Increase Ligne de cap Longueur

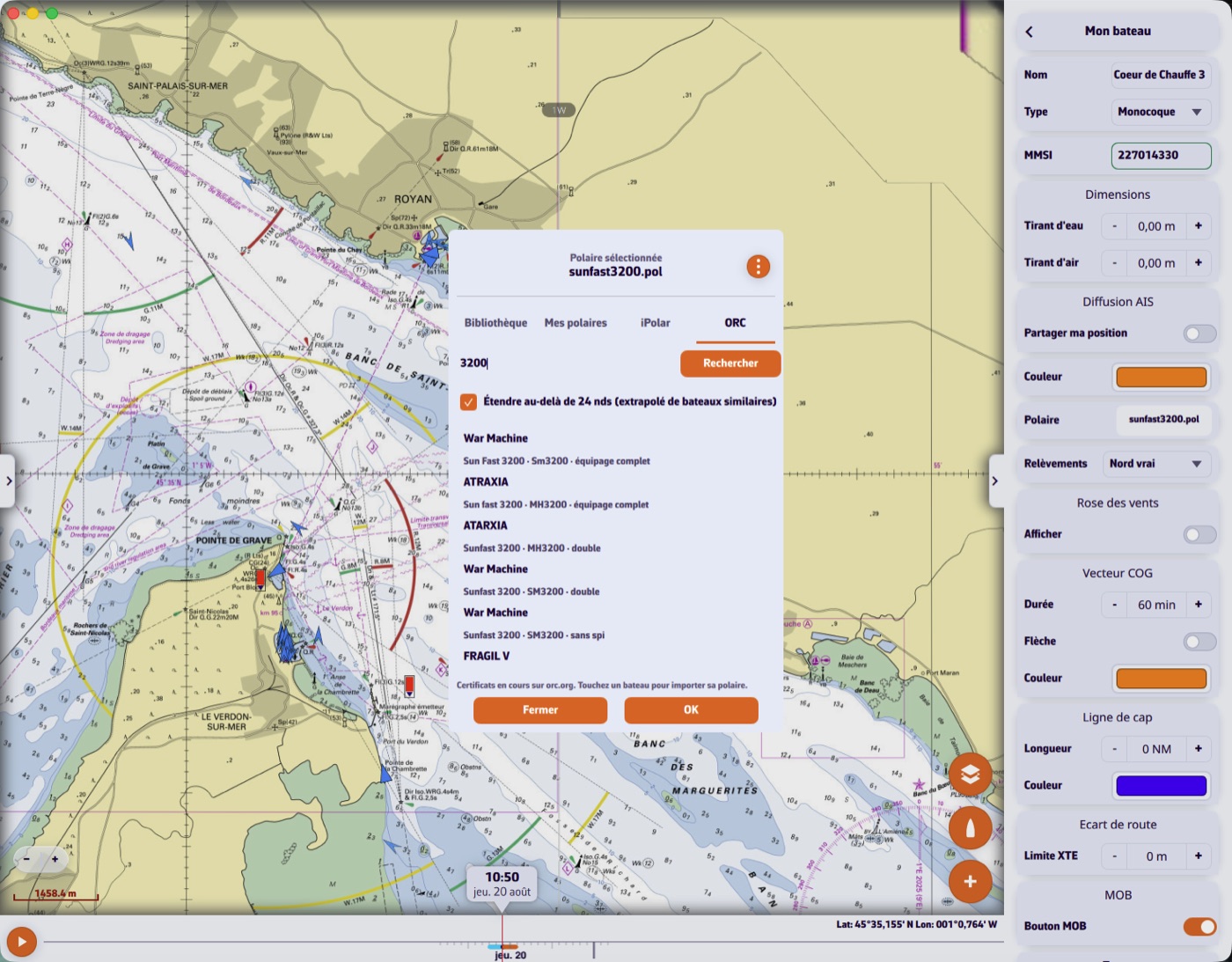[x=1198, y=749]
